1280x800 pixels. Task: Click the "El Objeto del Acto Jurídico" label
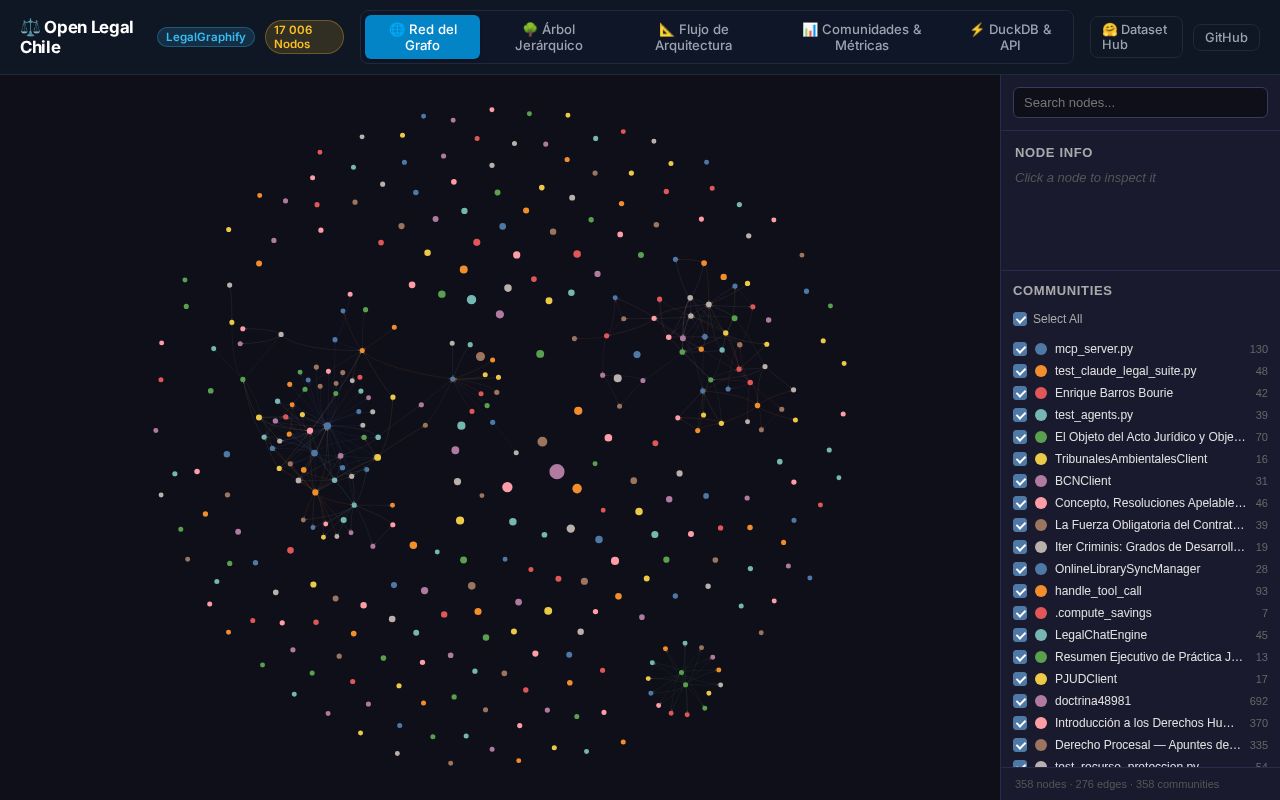coord(1150,437)
